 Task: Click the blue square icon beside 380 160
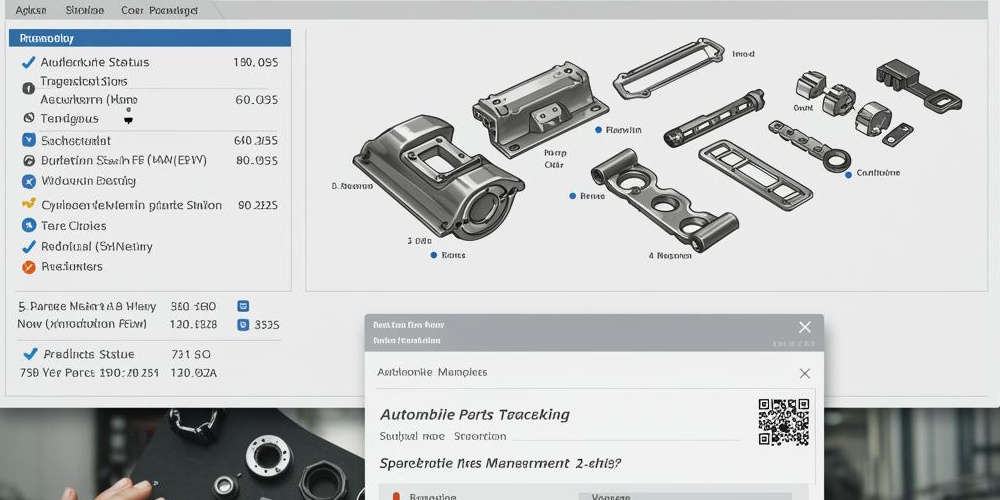[243, 306]
